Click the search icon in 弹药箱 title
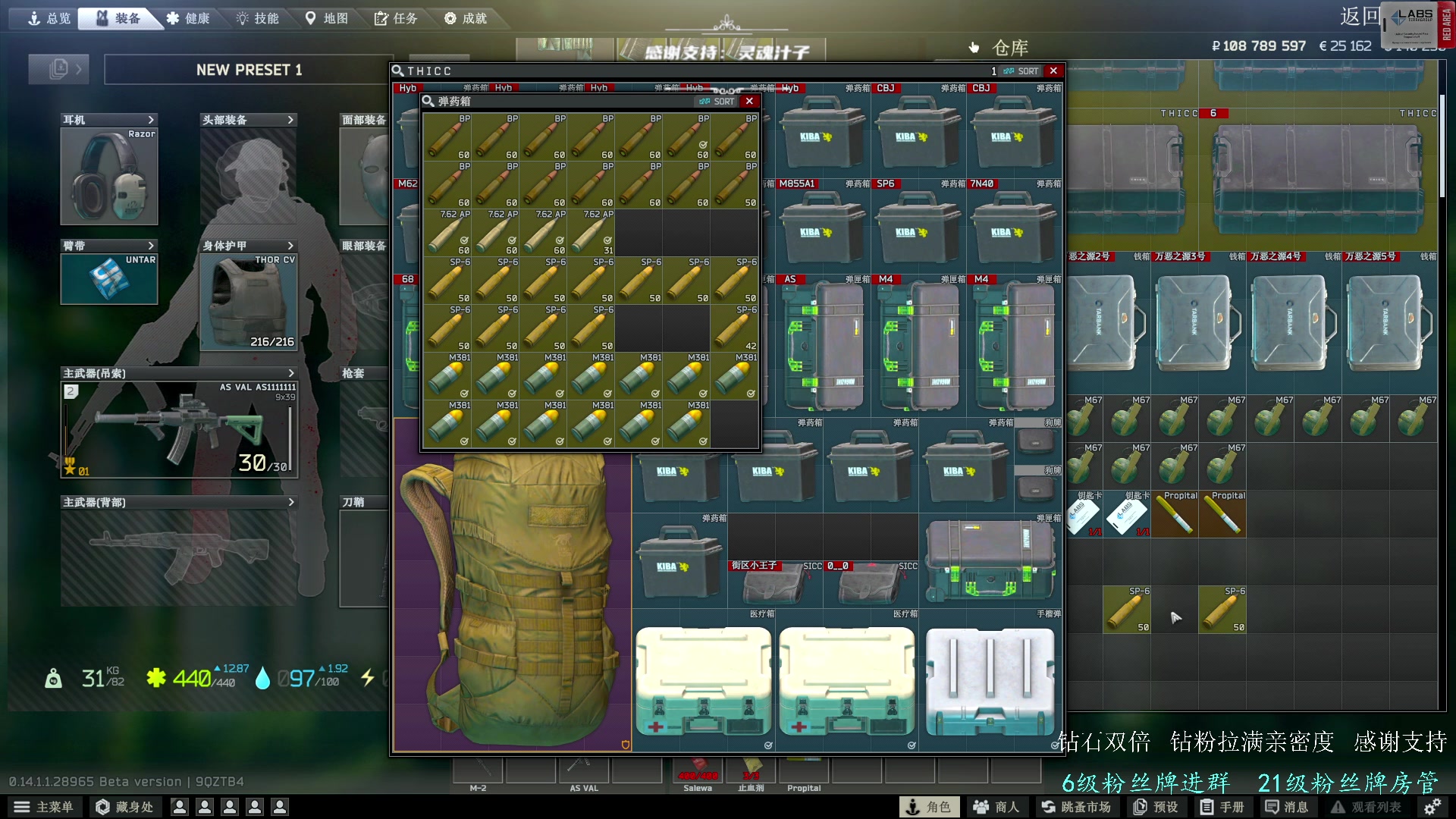The image size is (1456, 819). pos(428,102)
